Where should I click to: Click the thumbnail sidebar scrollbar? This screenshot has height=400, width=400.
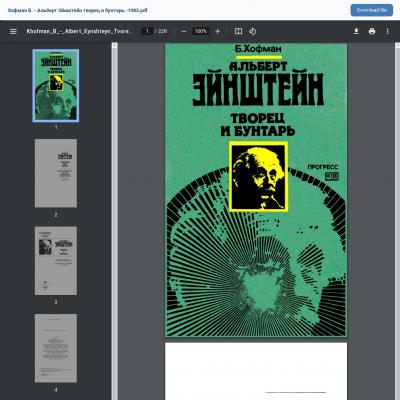pyautogui.click(x=114, y=221)
